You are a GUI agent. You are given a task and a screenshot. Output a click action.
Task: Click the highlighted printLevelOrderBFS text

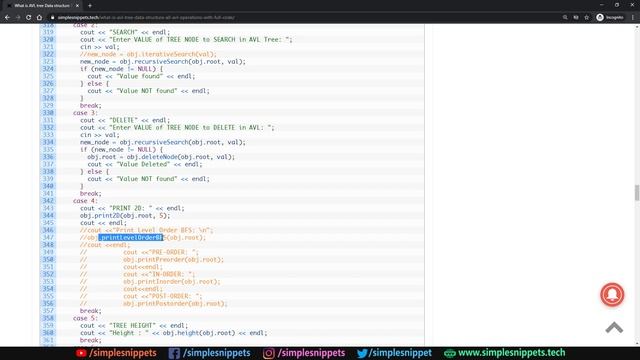coord(131,238)
